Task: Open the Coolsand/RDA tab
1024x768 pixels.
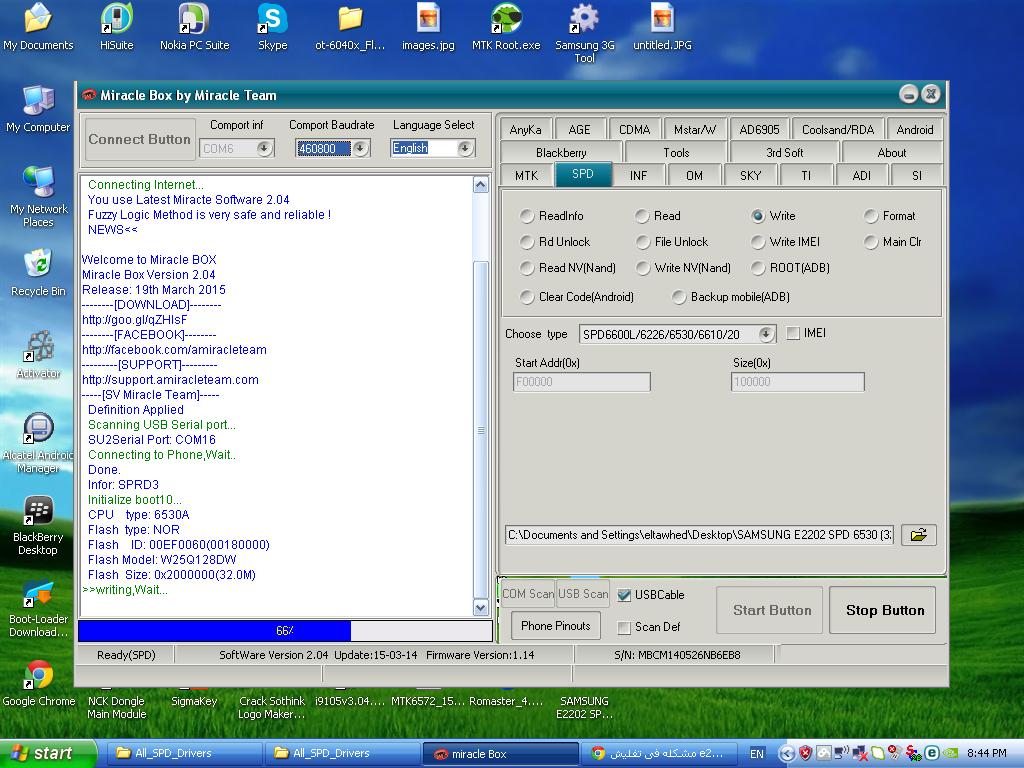Action: tap(838, 129)
